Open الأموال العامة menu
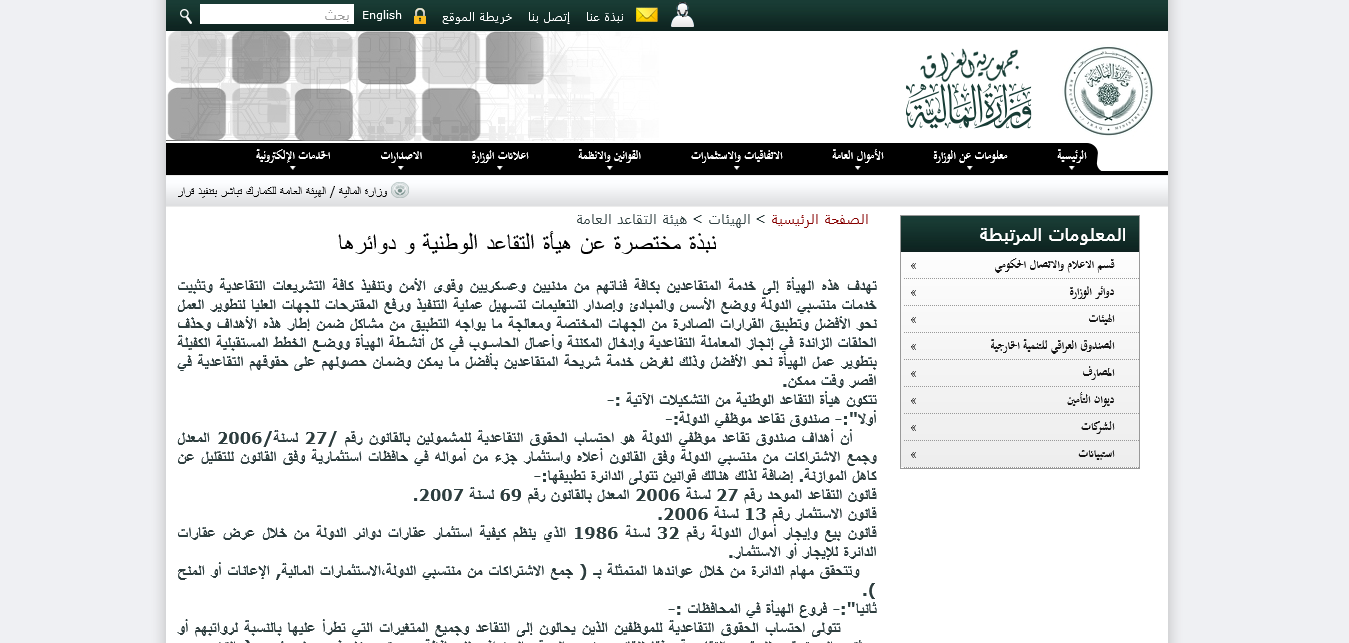 [857, 157]
